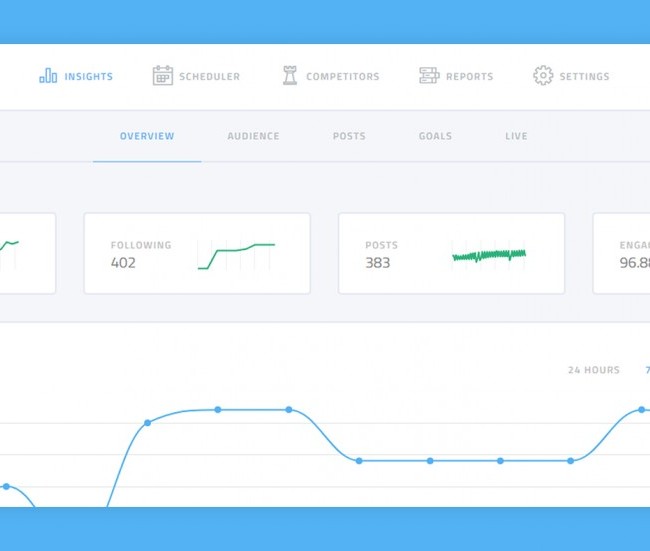This screenshot has height=551, width=650.
Task: Click the partially visible engagement value 96.8
Action: tap(635, 263)
